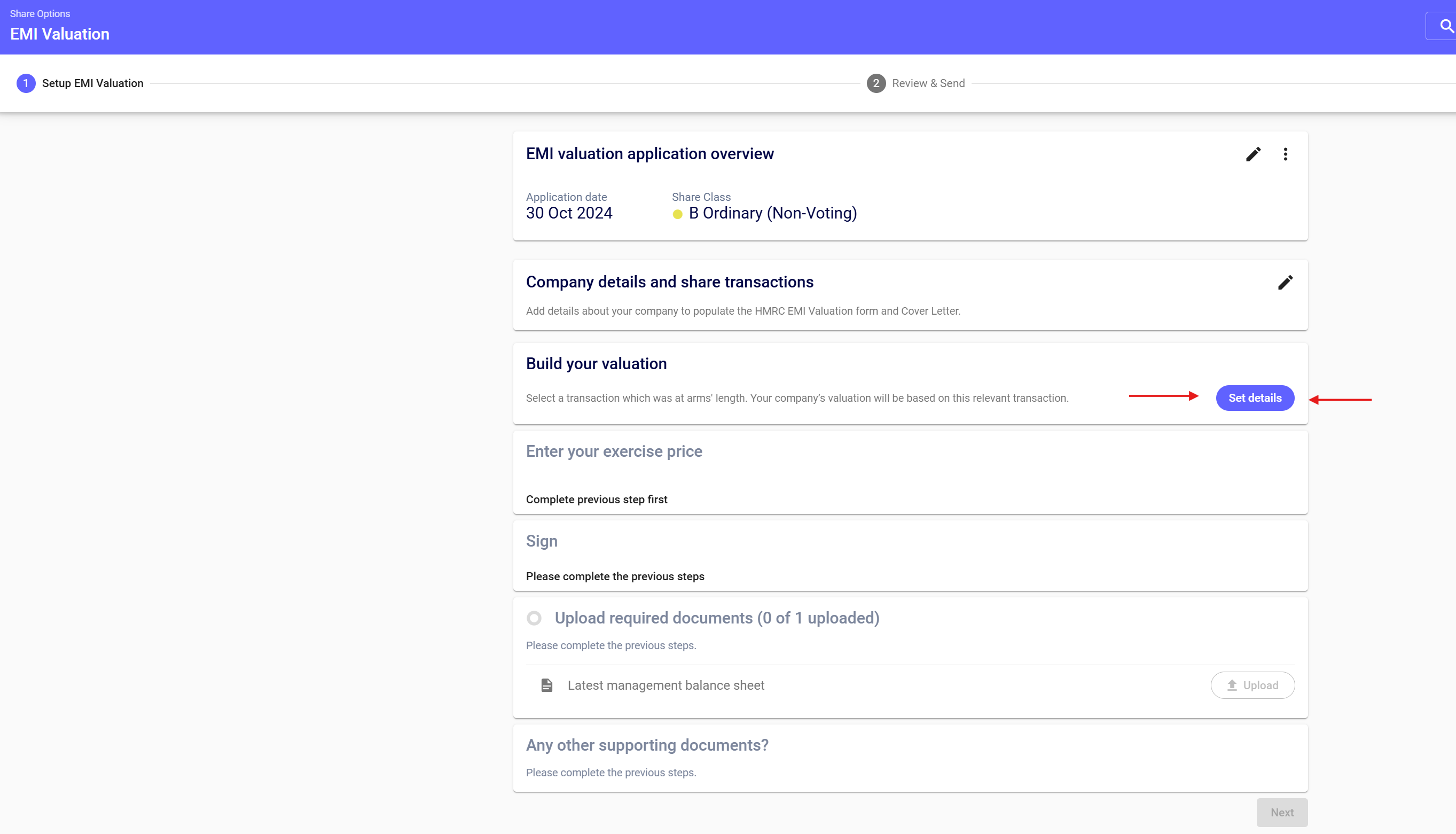Image resolution: width=1456 pixels, height=834 pixels.
Task: Open the Any other supporting documents section
Action: (647, 745)
